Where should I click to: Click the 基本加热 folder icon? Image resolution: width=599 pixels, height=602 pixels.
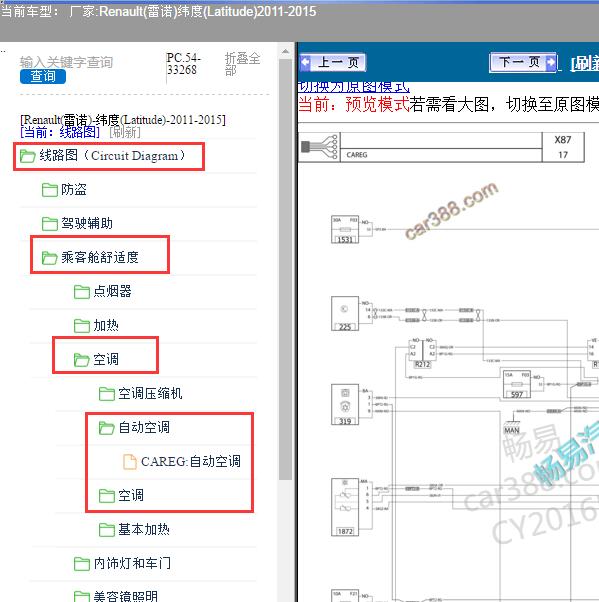pyautogui.click(x=107, y=530)
